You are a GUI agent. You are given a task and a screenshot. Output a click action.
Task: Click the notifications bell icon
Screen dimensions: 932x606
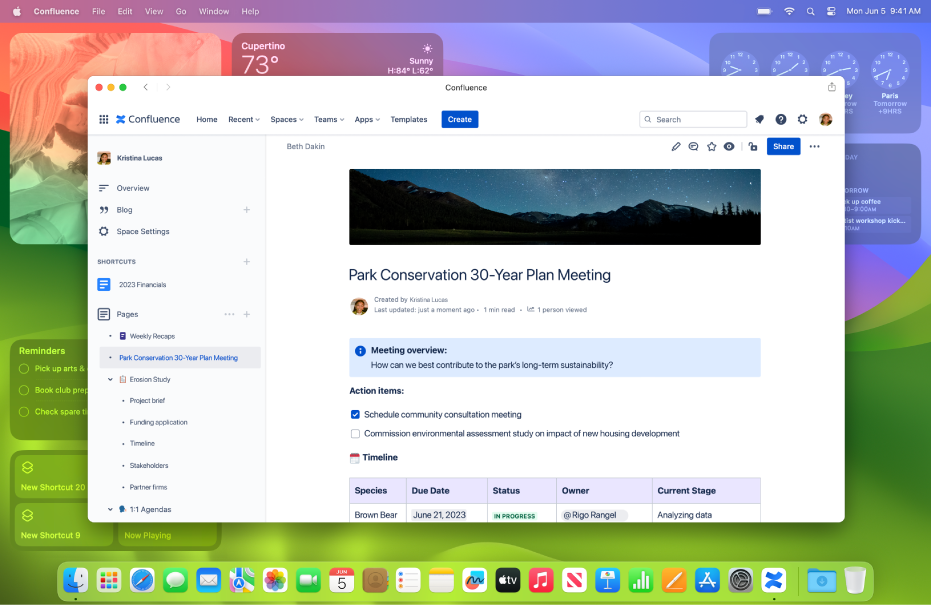point(759,119)
